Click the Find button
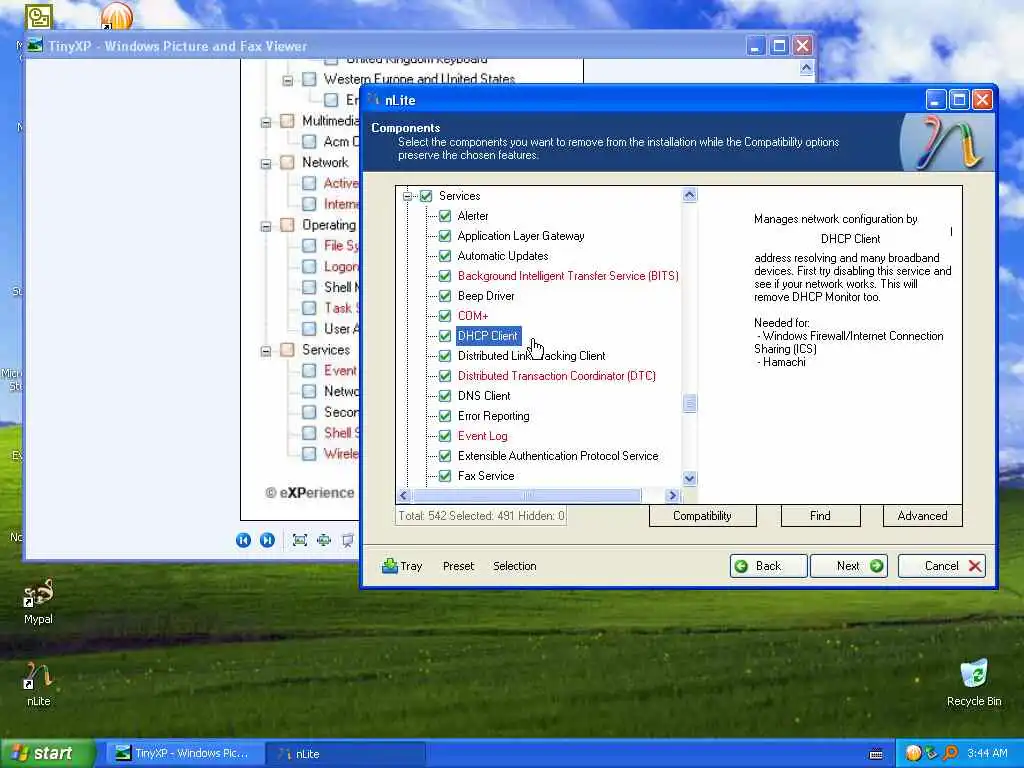The image size is (1024, 768). tap(820, 515)
